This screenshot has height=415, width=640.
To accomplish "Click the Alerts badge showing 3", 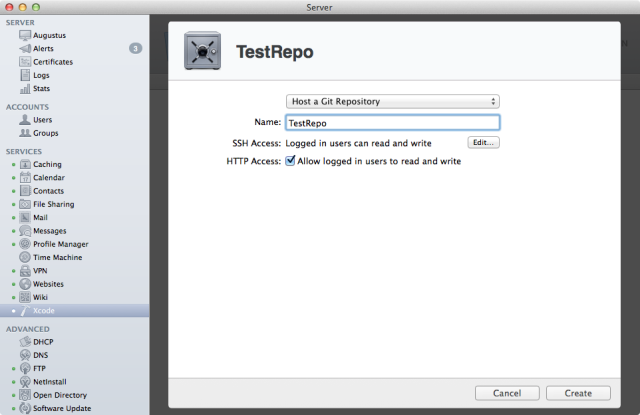I will [136, 49].
